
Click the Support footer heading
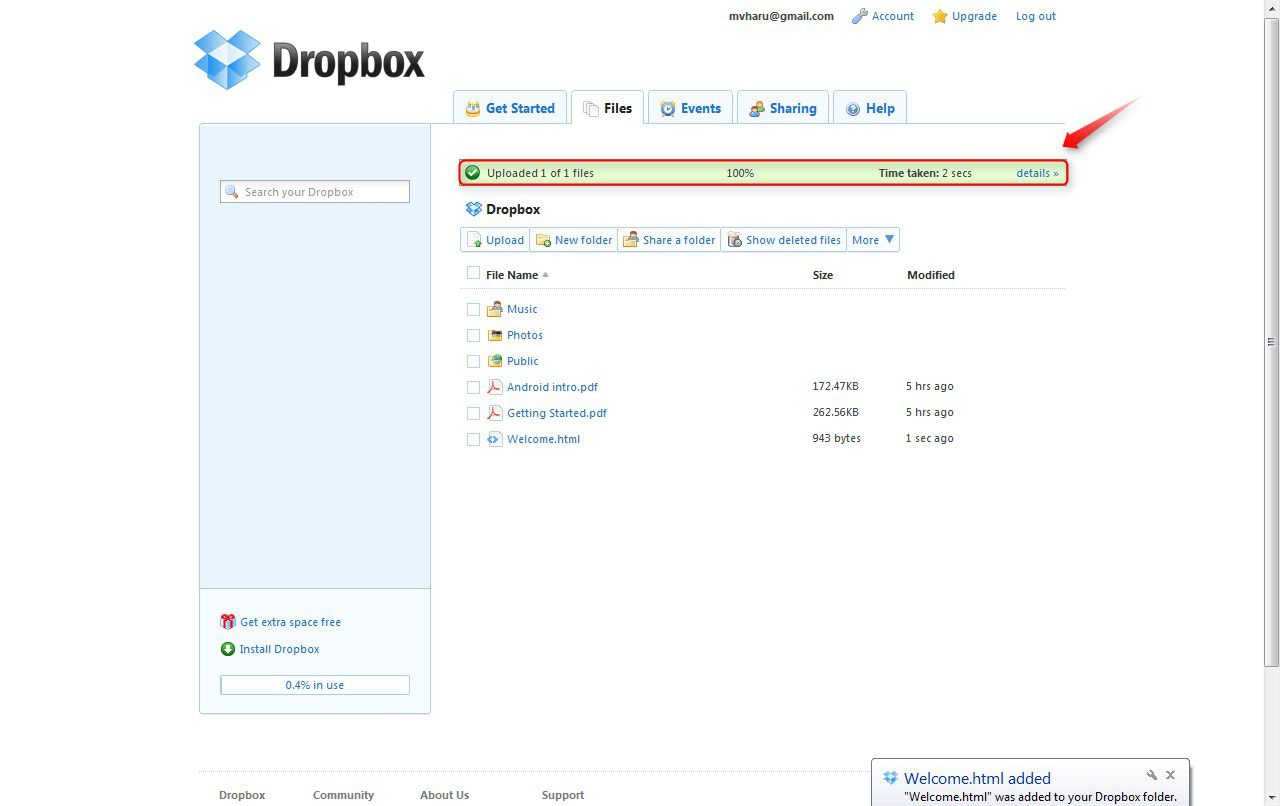click(x=563, y=795)
